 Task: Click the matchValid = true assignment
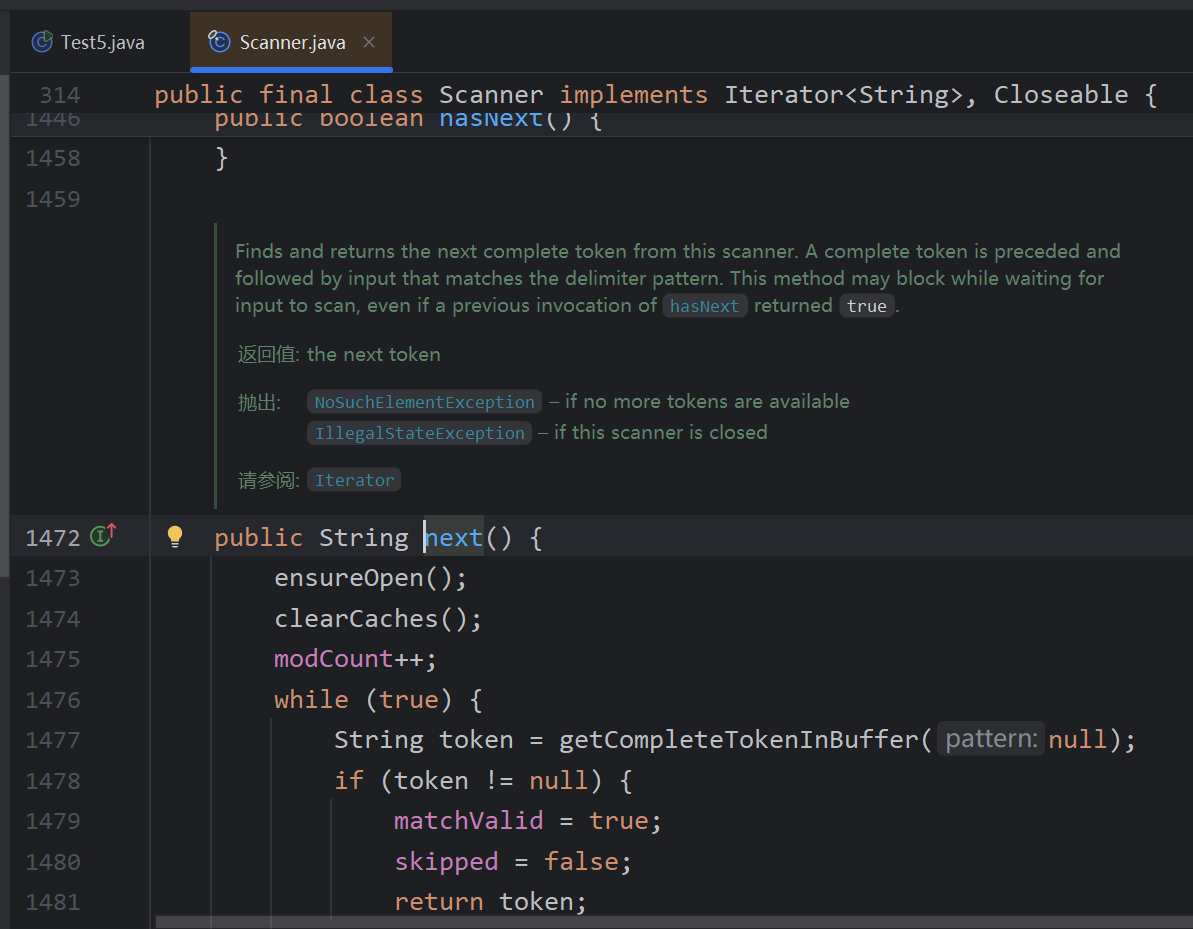527,821
